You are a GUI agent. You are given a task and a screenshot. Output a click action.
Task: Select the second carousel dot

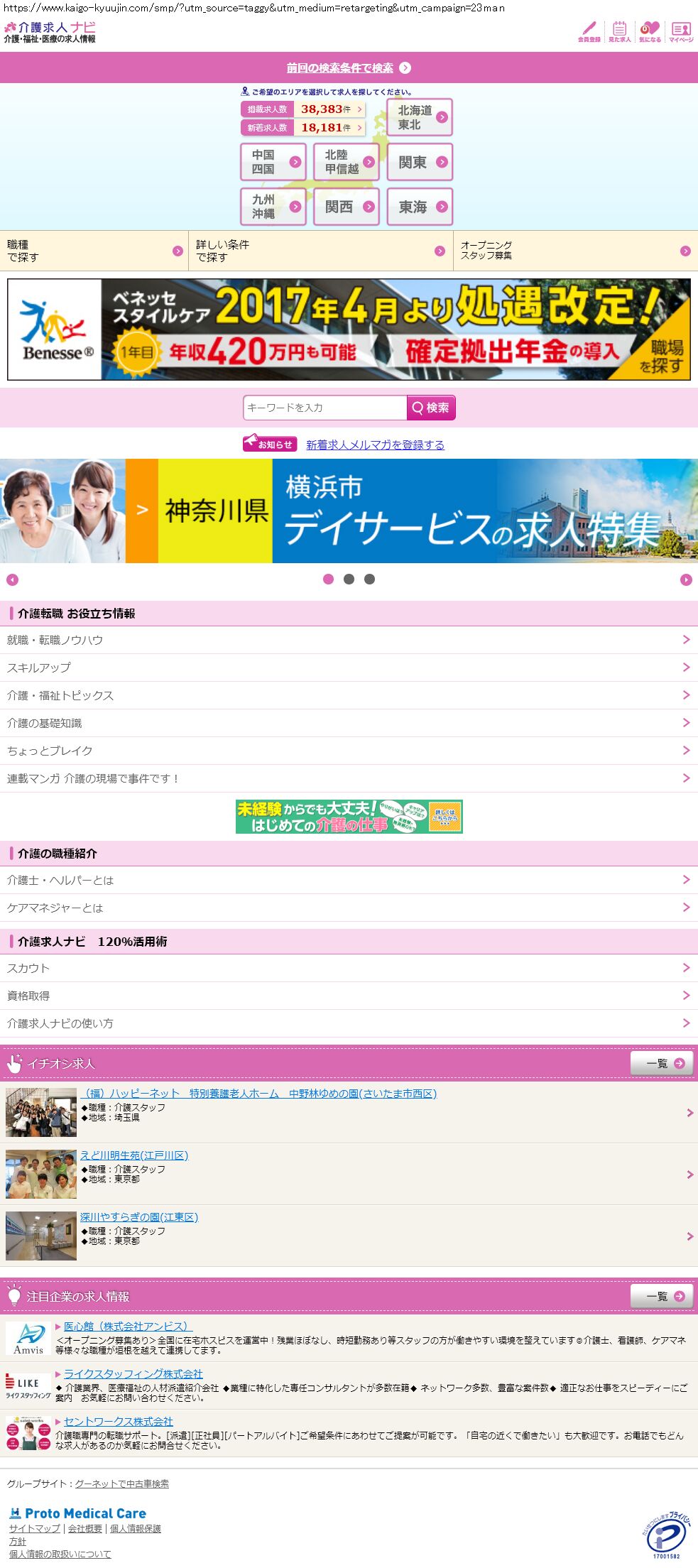coord(349,579)
